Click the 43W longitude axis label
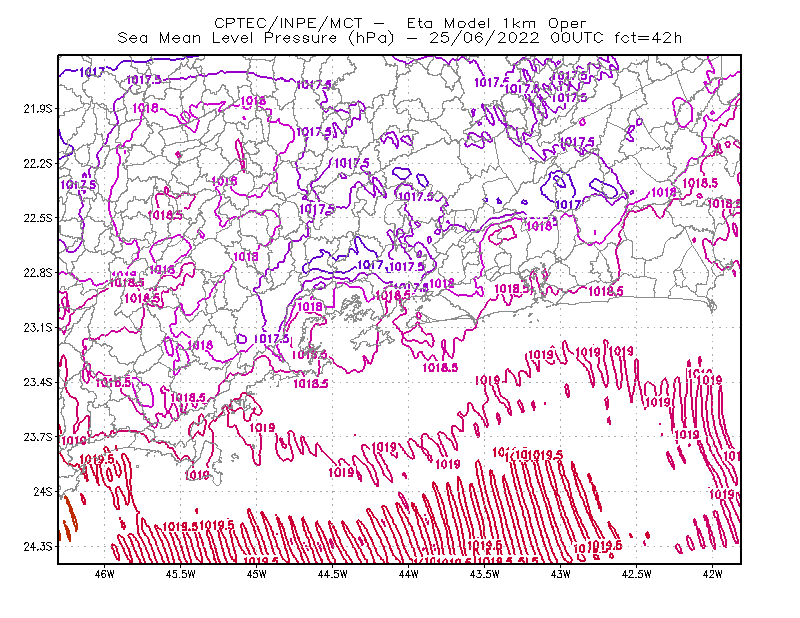 (561, 574)
